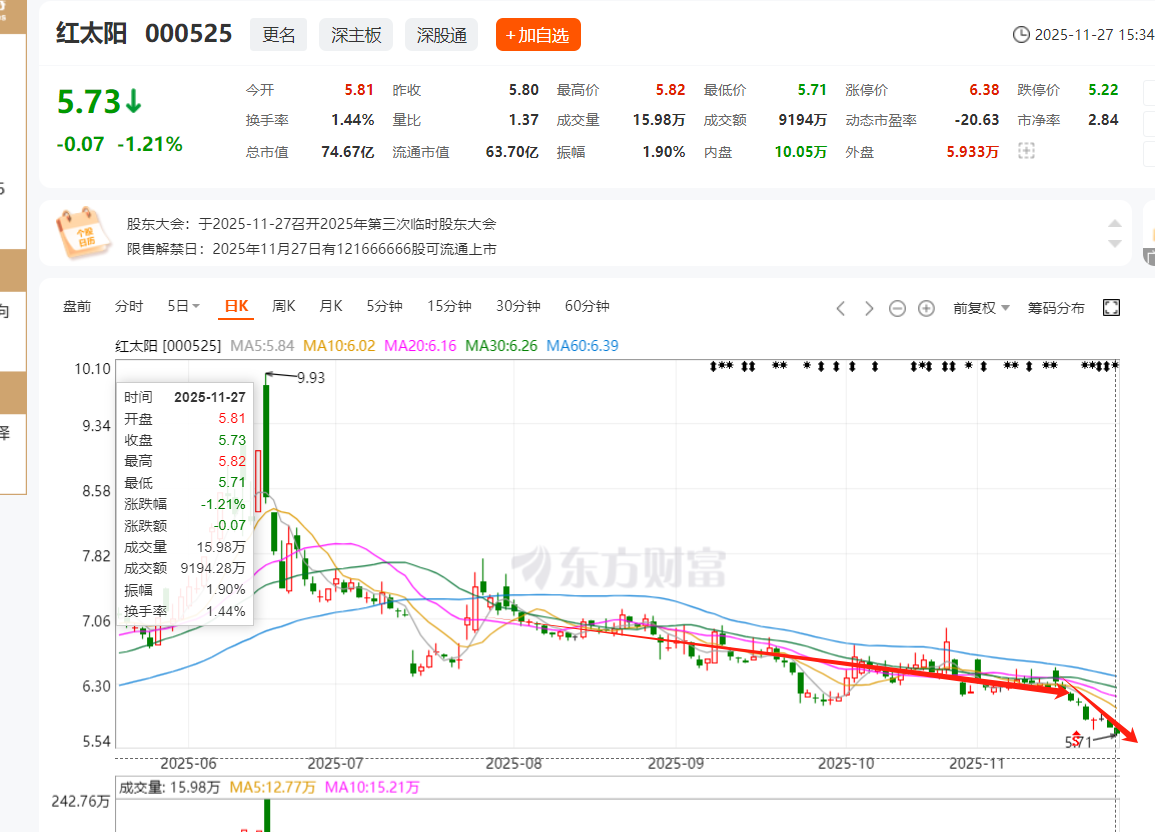The height and width of the screenshot is (832, 1155).
Task: Click the 内盘 value 10.05万
Action: click(801, 152)
